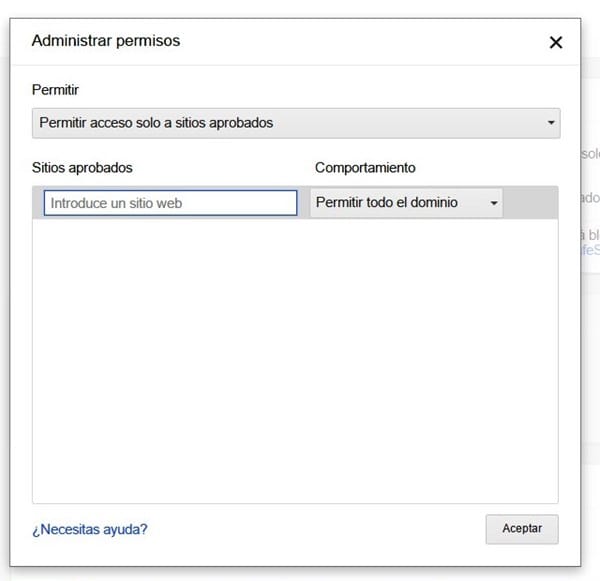Click the 'Sitios aprobados' column label

(x=82, y=168)
